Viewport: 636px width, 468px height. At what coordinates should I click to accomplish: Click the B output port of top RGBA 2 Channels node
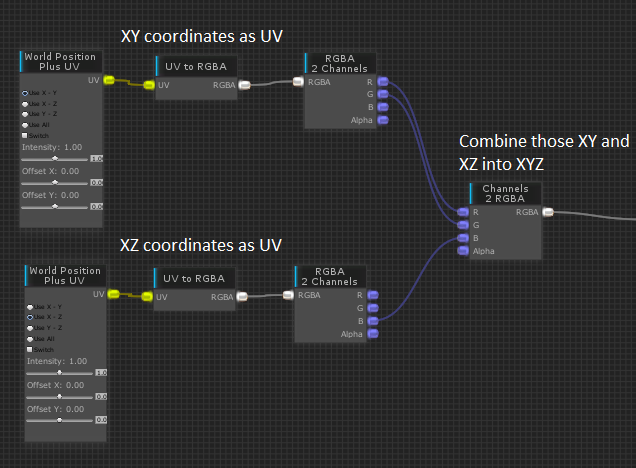pyautogui.click(x=383, y=107)
